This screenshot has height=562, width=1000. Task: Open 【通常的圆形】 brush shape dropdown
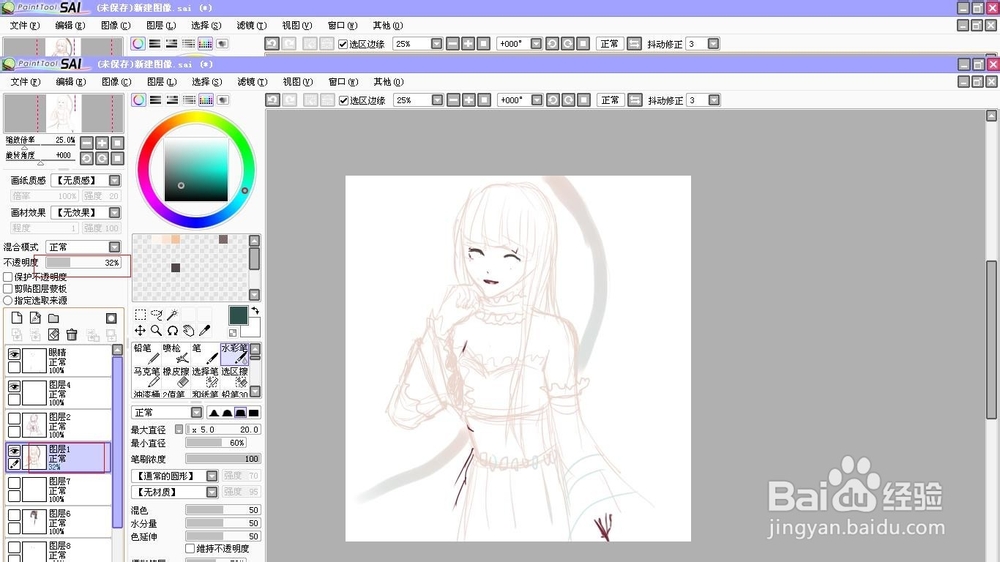212,476
